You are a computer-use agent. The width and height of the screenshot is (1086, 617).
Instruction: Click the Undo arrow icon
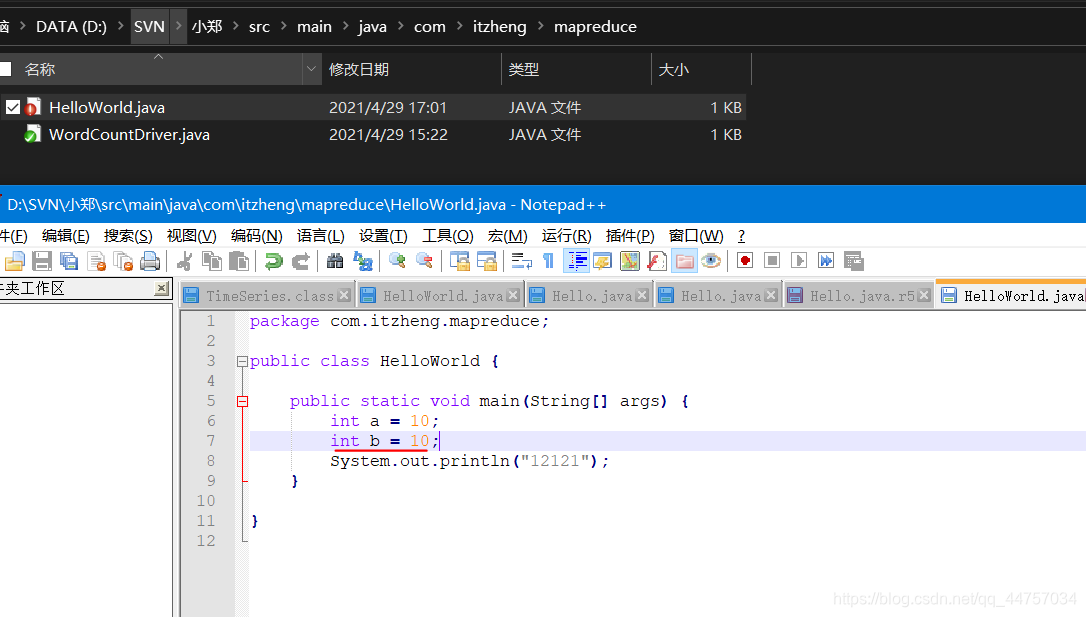[x=273, y=262]
